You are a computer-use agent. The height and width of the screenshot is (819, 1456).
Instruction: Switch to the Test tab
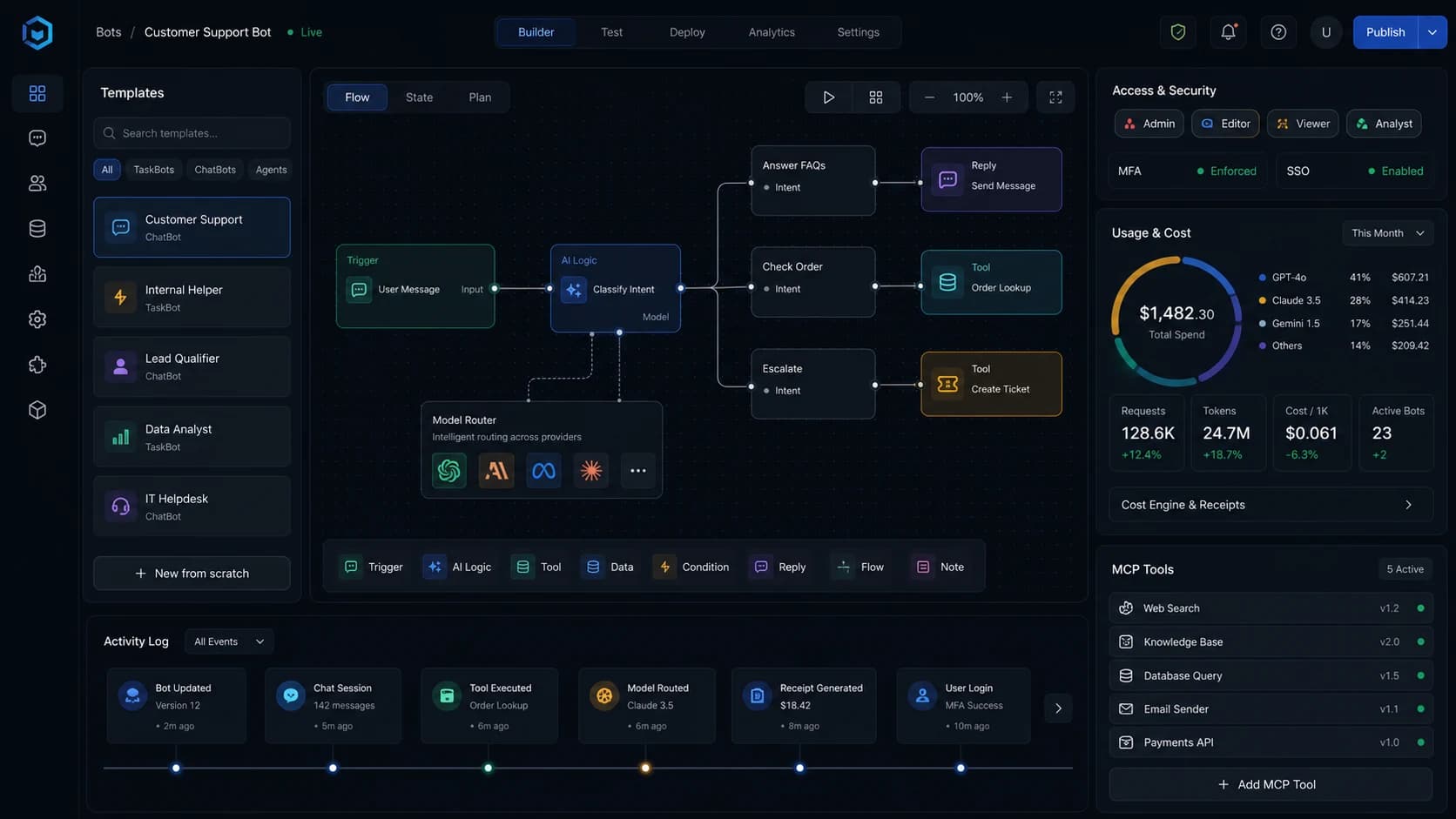[x=611, y=32]
